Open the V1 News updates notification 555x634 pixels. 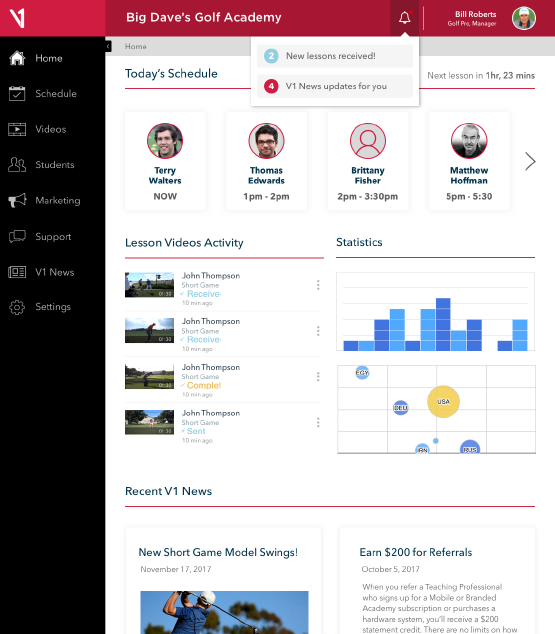pyautogui.click(x=335, y=86)
